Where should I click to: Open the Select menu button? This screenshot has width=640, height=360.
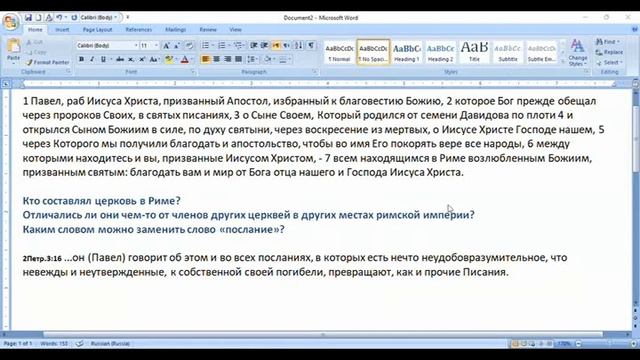609,62
